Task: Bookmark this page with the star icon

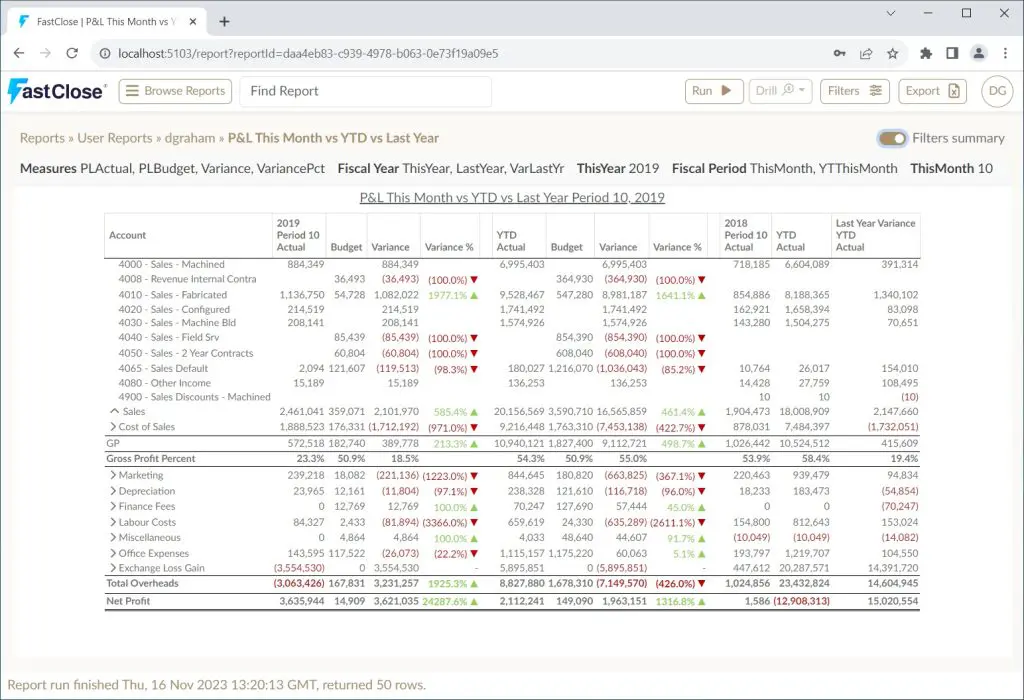Action: [x=892, y=54]
